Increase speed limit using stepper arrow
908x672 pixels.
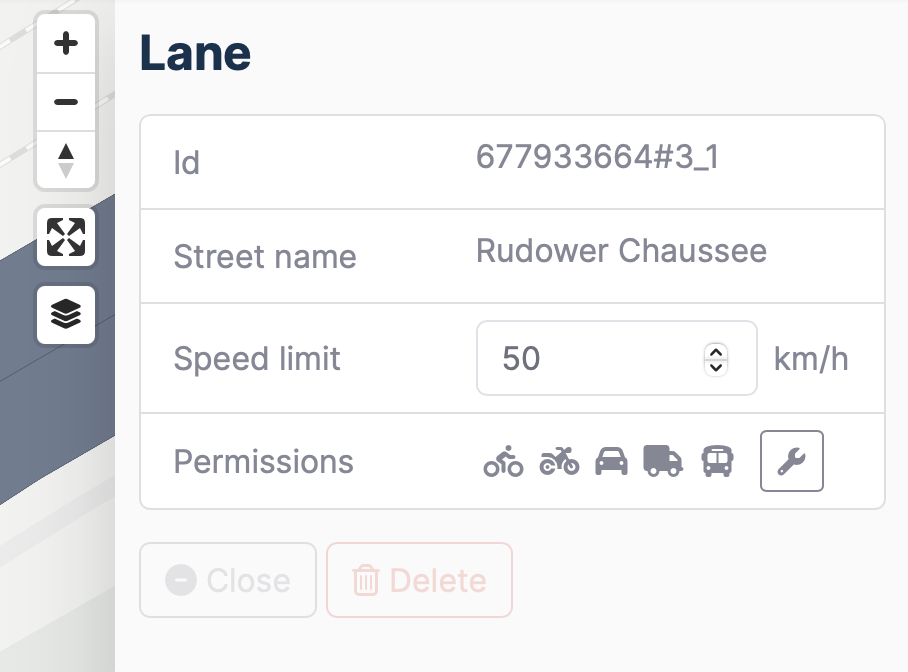[x=715, y=351]
